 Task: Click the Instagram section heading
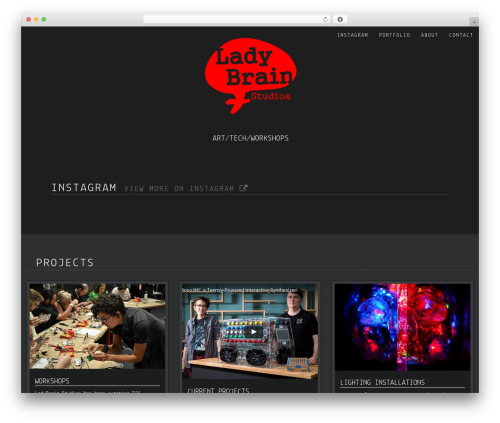(x=84, y=188)
